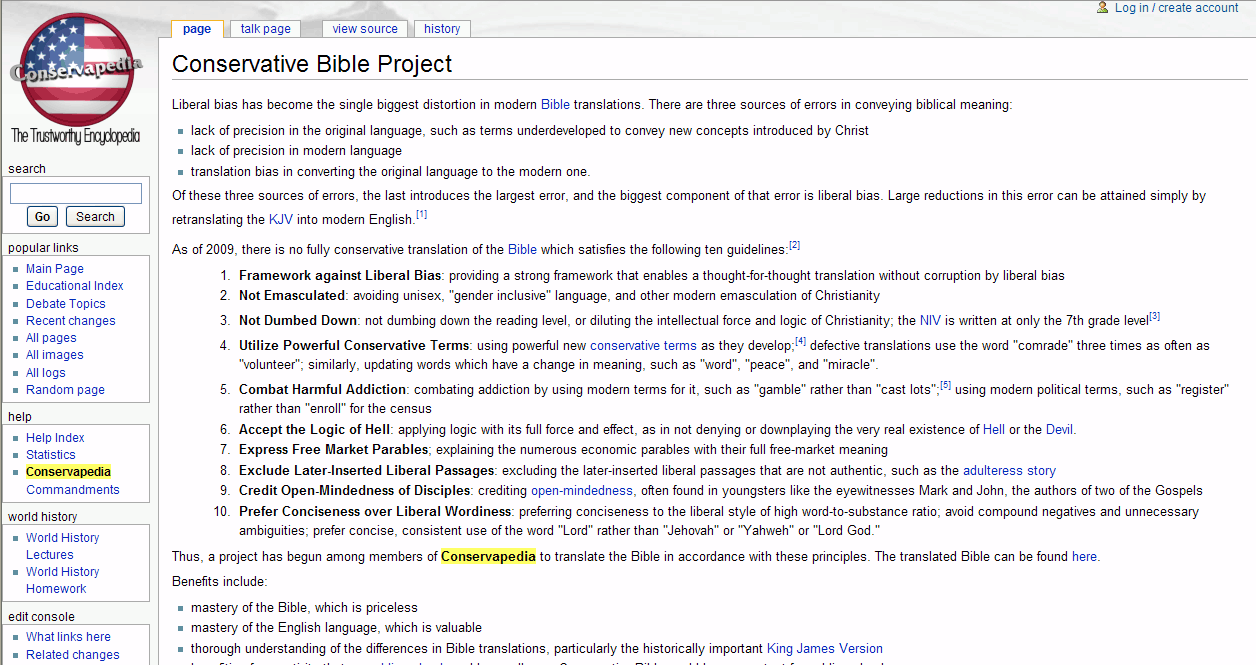Switch to the view source tab
Screen dimensions: 1256x665
click(x=365, y=29)
